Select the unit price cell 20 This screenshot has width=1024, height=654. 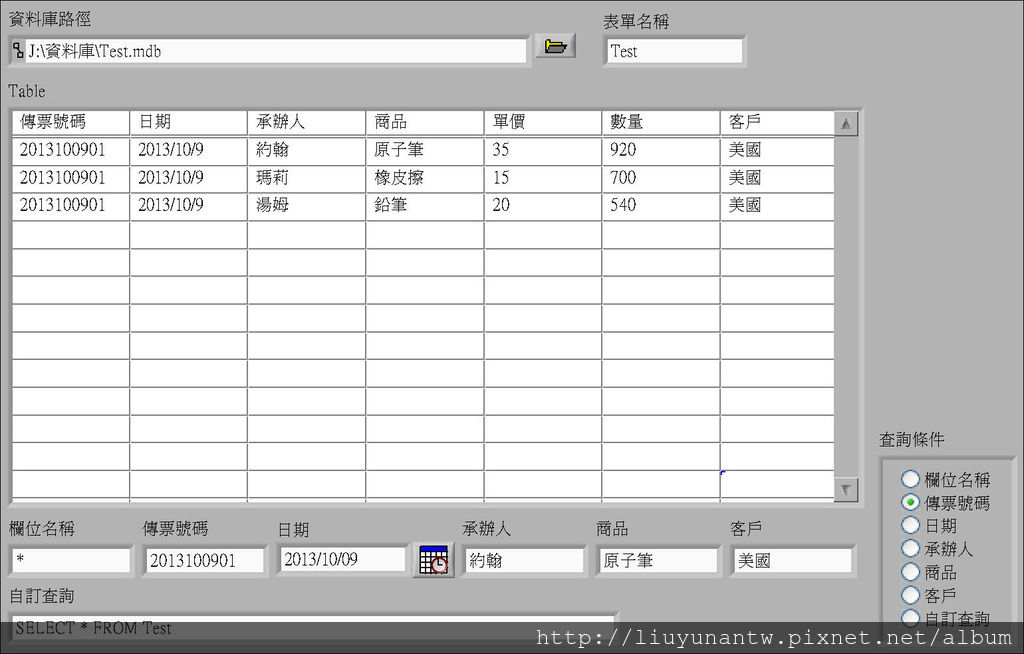coord(543,206)
